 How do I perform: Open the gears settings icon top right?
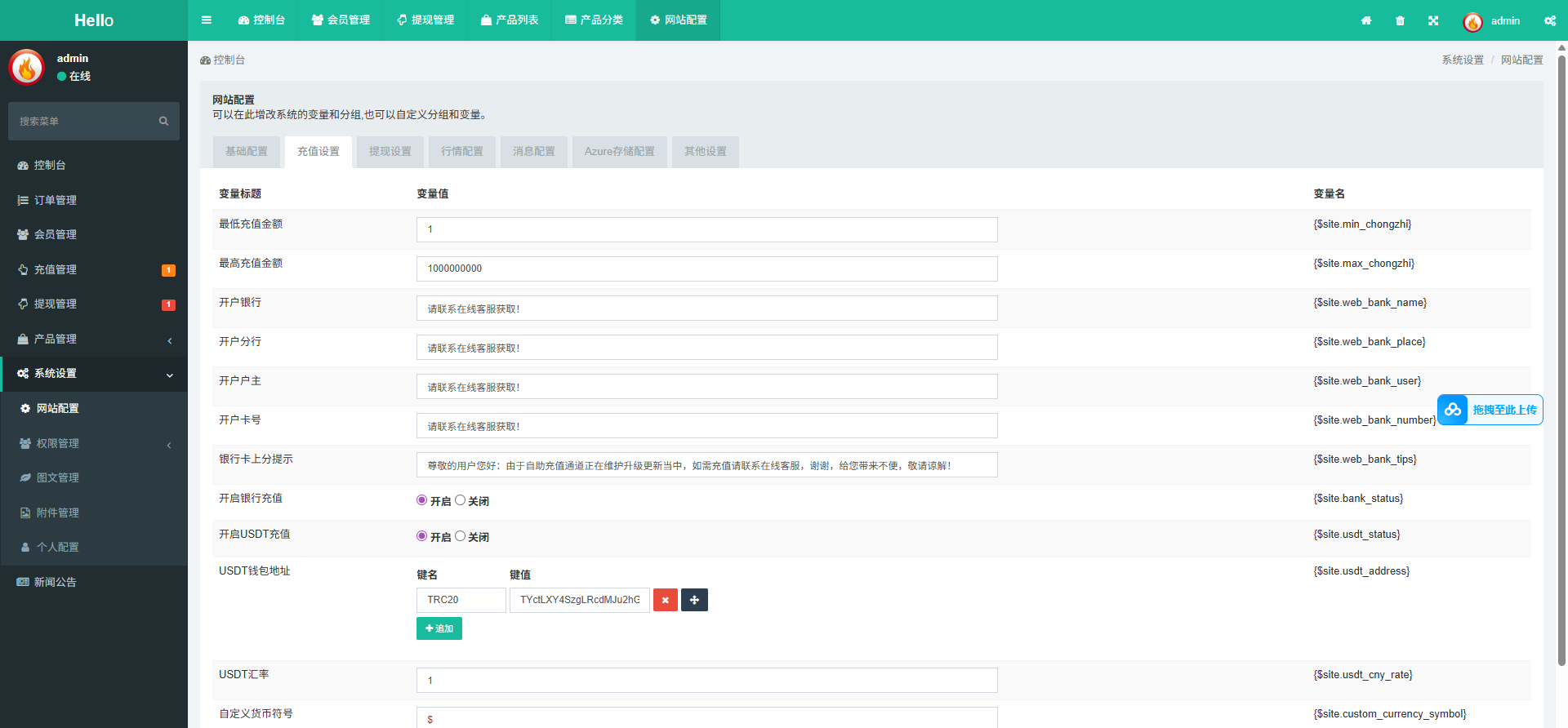point(1550,20)
